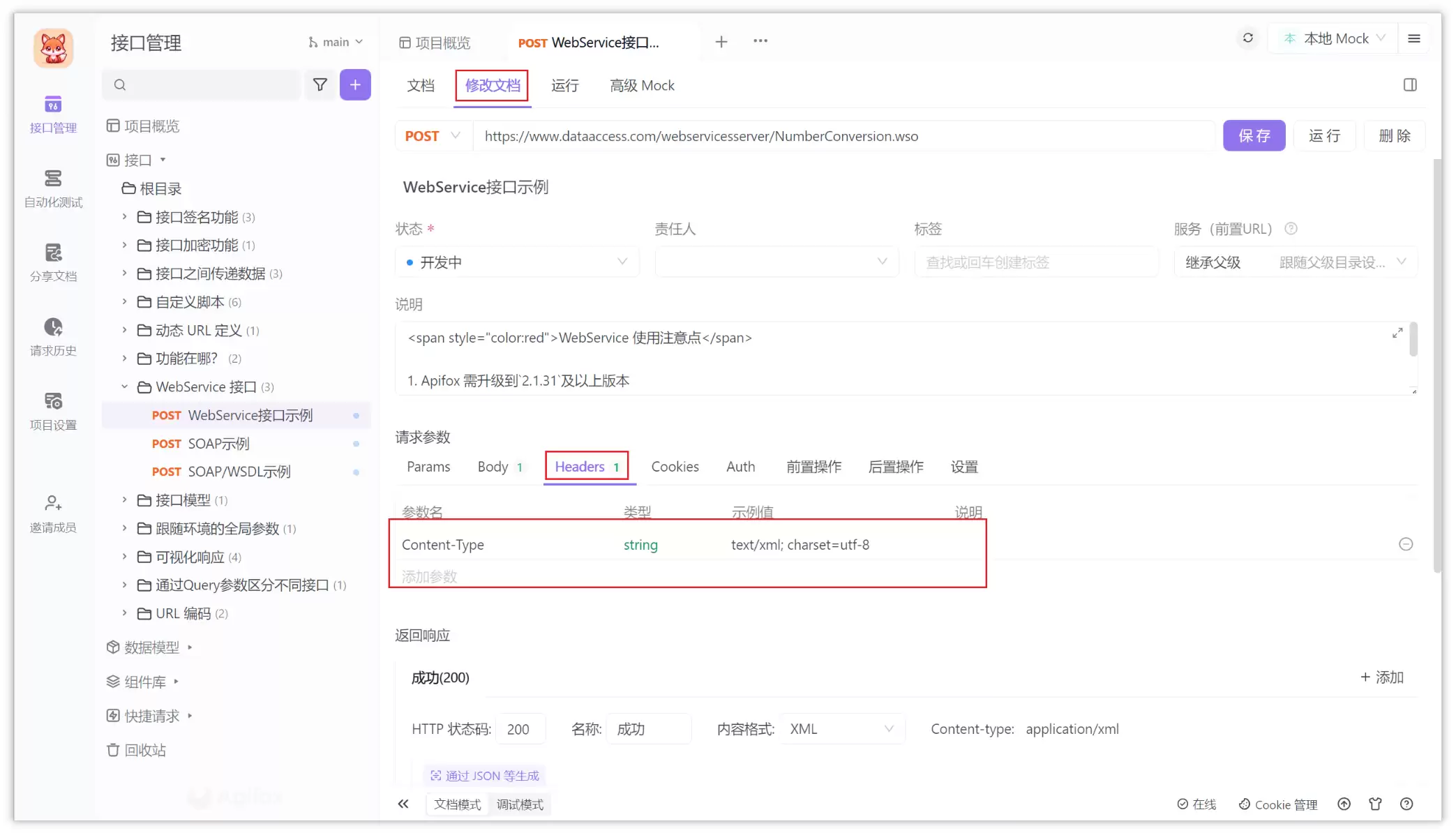
Task: Click the request URL input field
Action: pos(844,136)
